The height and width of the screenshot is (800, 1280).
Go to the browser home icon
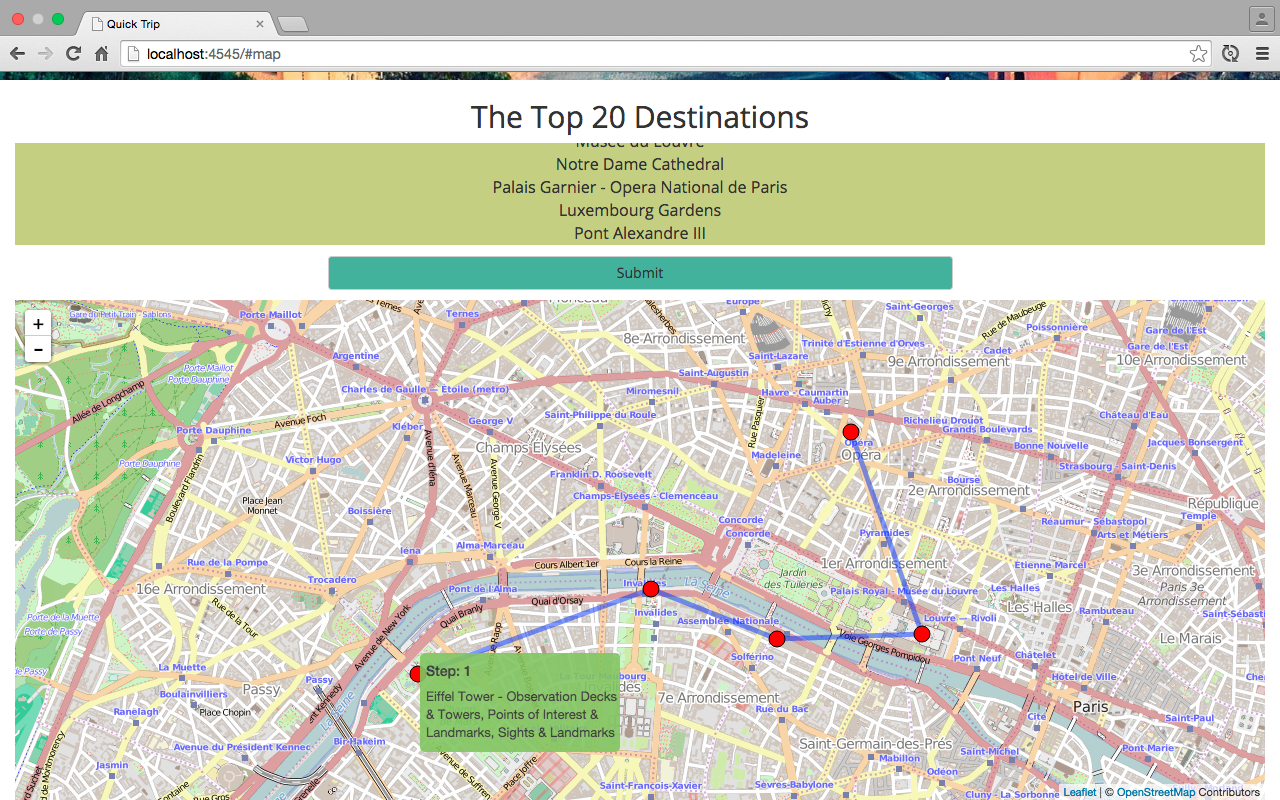(101, 54)
